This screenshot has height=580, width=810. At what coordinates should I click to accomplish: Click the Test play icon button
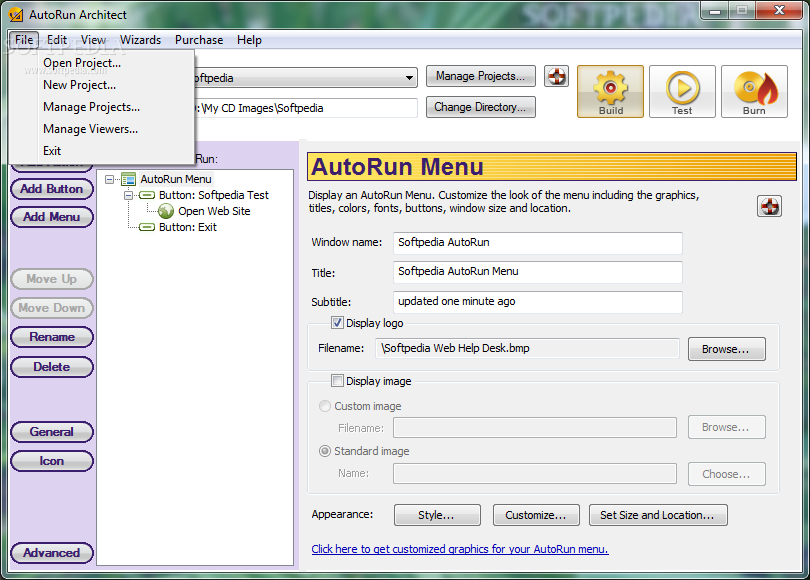[x=682, y=91]
